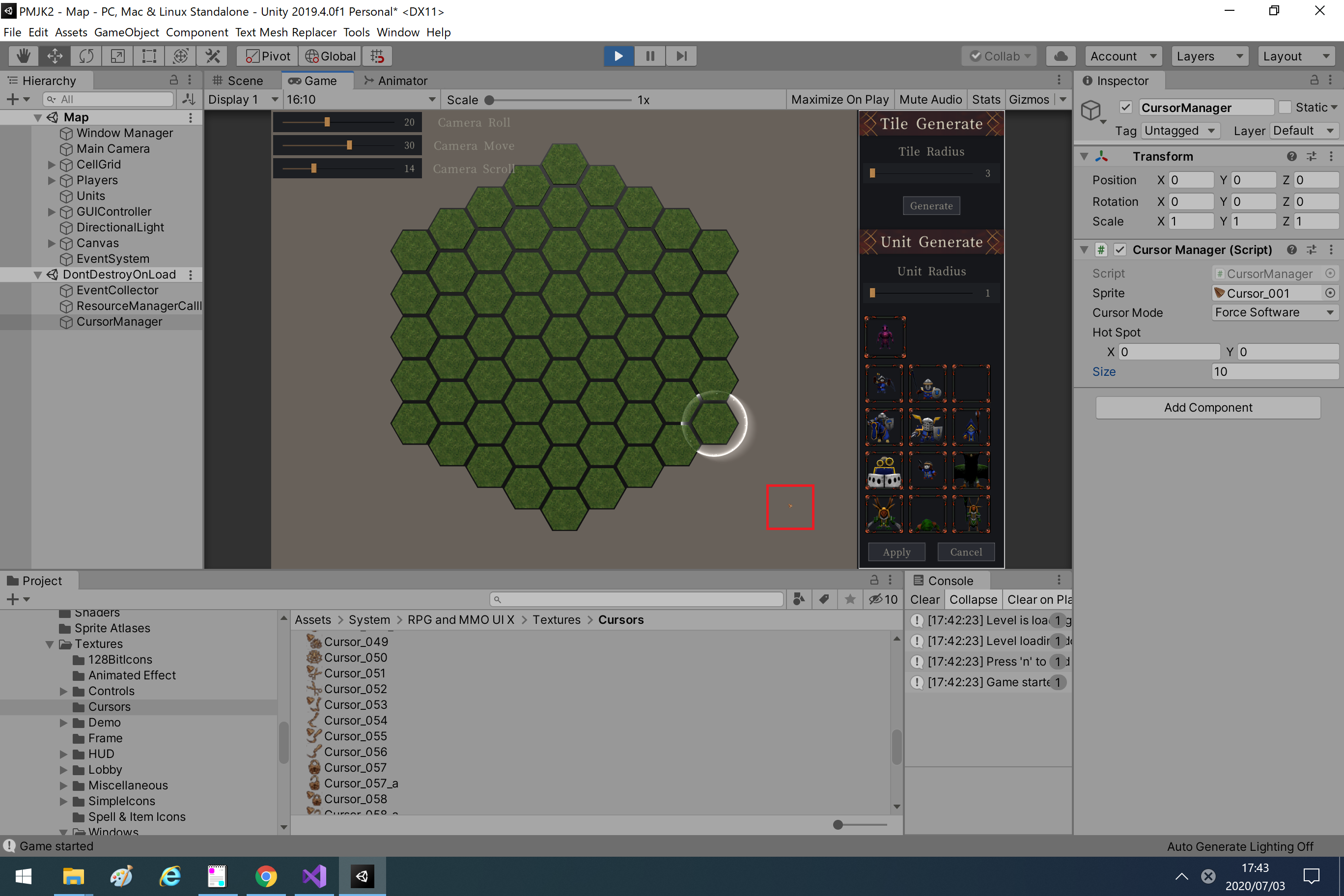The image size is (1344, 896).
Task: Open the Layers dropdown
Action: pos(1209,56)
